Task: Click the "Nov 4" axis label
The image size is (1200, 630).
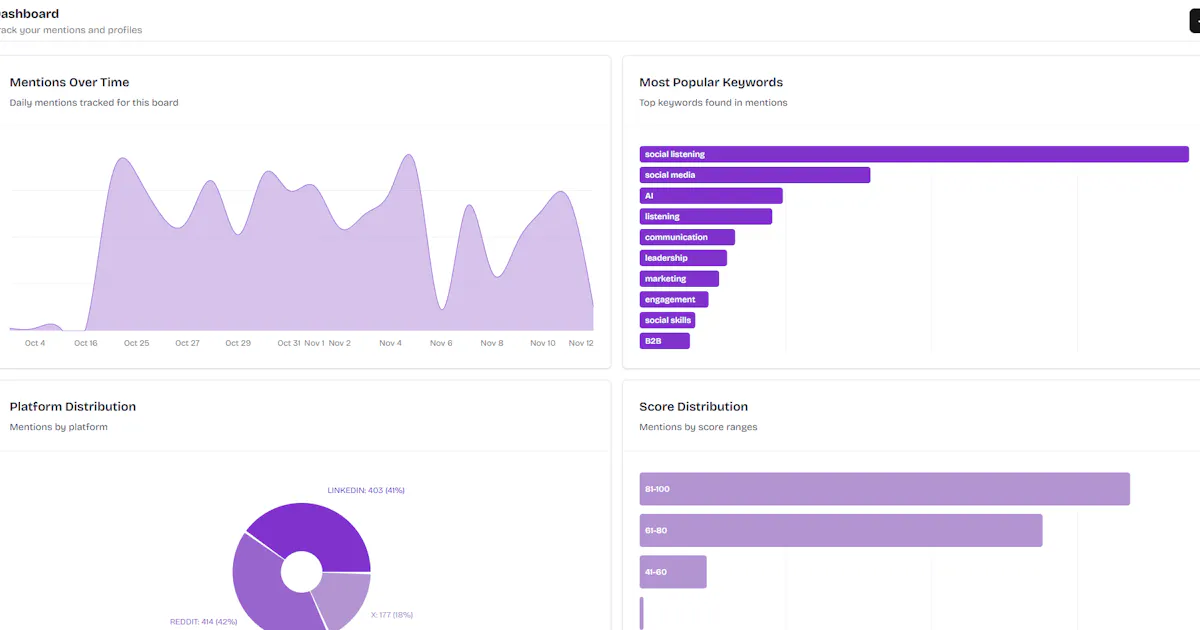Action: 390,343
